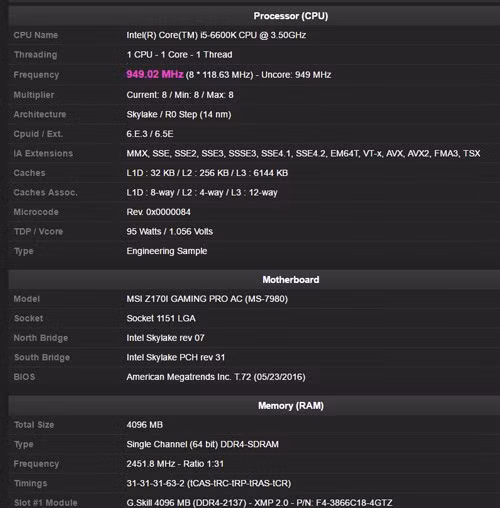The width and height of the screenshot is (500, 508).
Task: Select the pink 949.02 MHz frequency value
Action: pyautogui.click(x=155, y=74)
